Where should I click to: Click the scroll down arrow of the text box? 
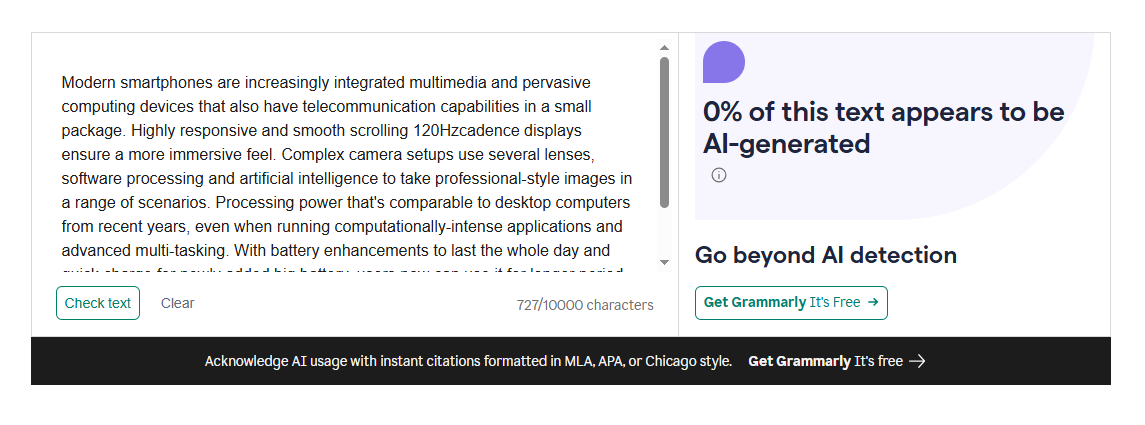point(664,262)
